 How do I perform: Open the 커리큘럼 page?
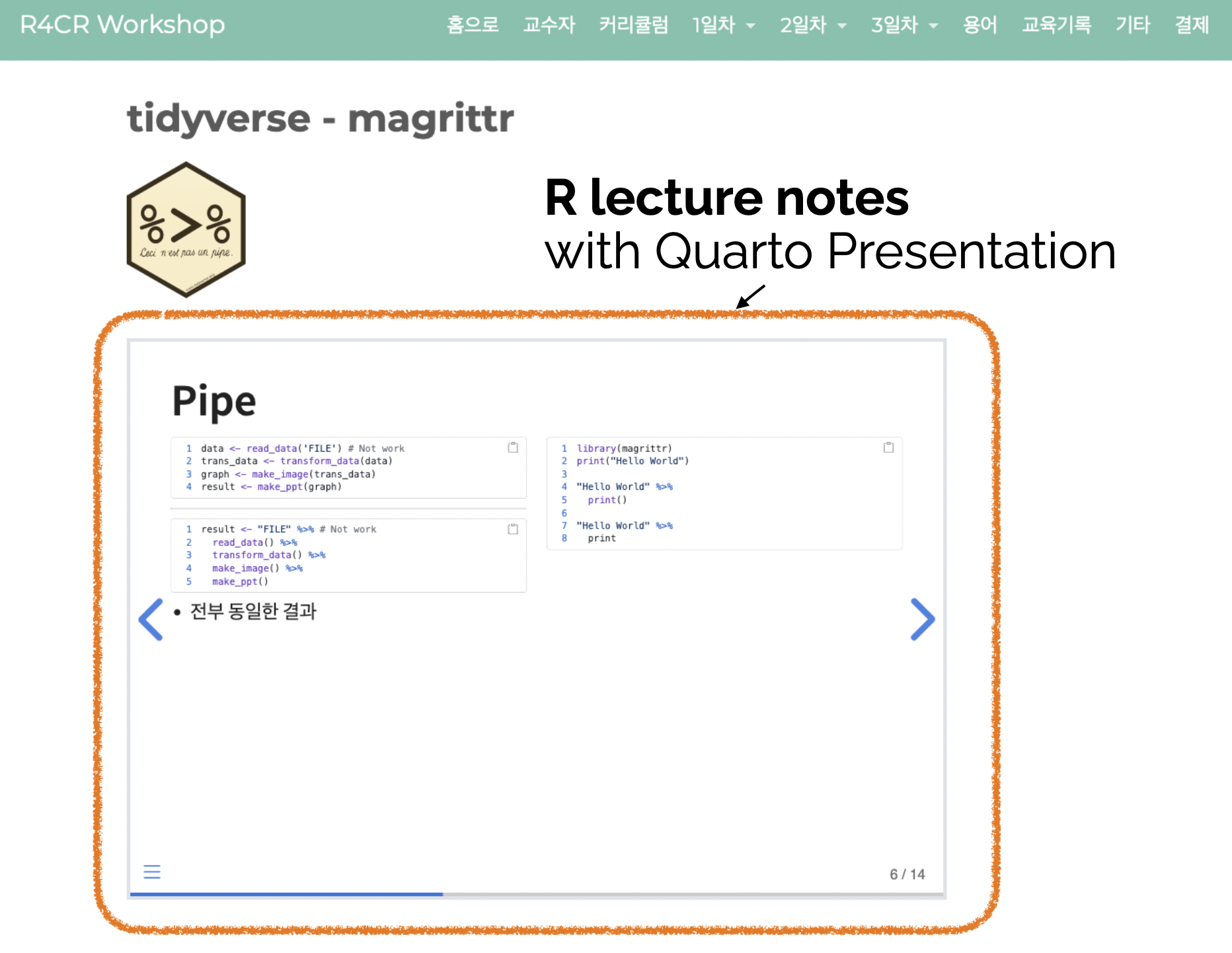point(633,25)
